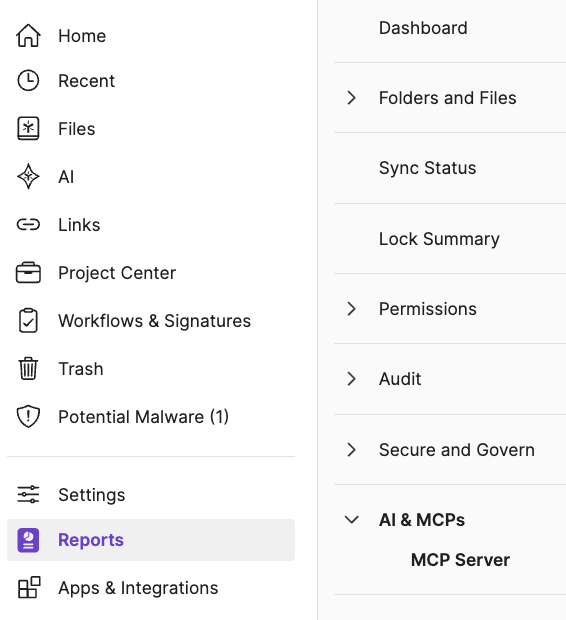Open the Dashboard report
The image size is (566, 620).
(423, 28)
